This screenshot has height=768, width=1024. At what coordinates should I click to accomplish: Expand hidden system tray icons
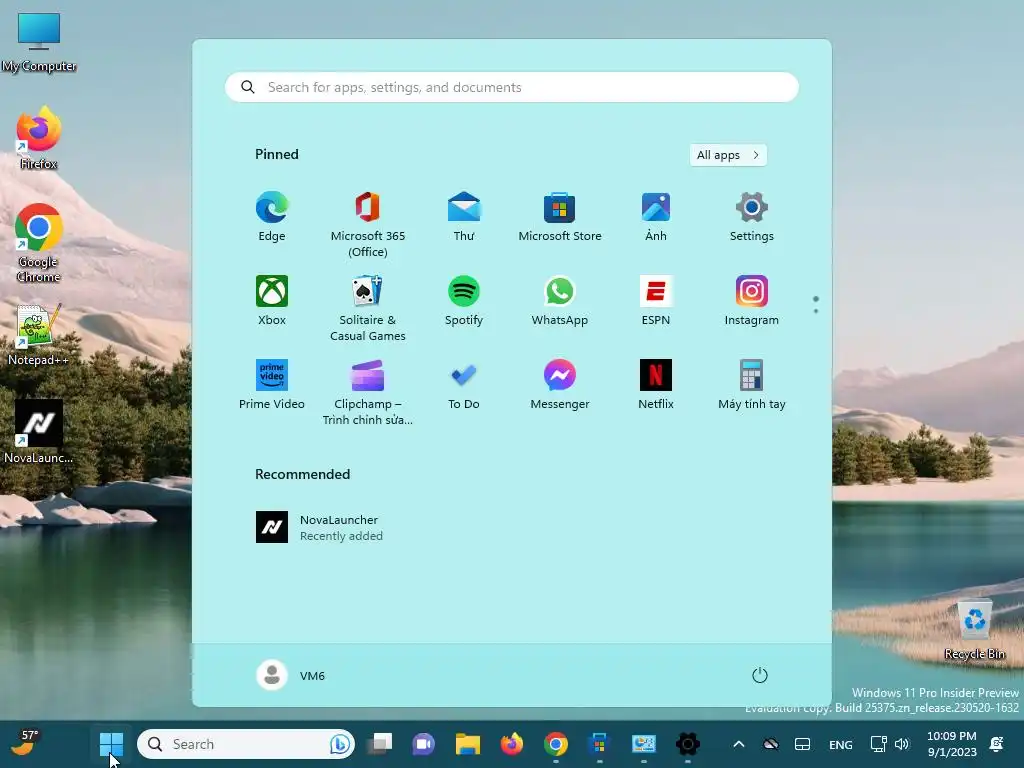tap(739, 744)
